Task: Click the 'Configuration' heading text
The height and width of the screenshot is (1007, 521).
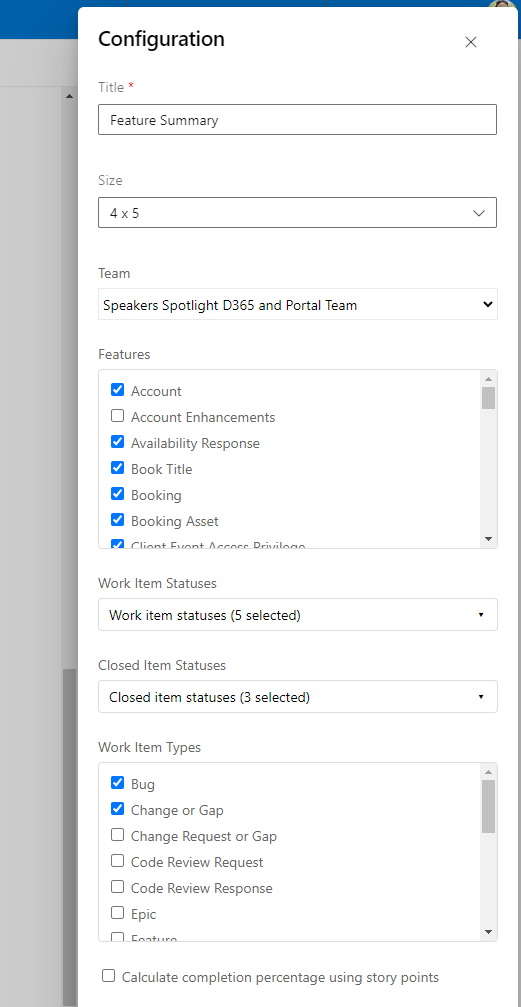Action: point(161,39)
